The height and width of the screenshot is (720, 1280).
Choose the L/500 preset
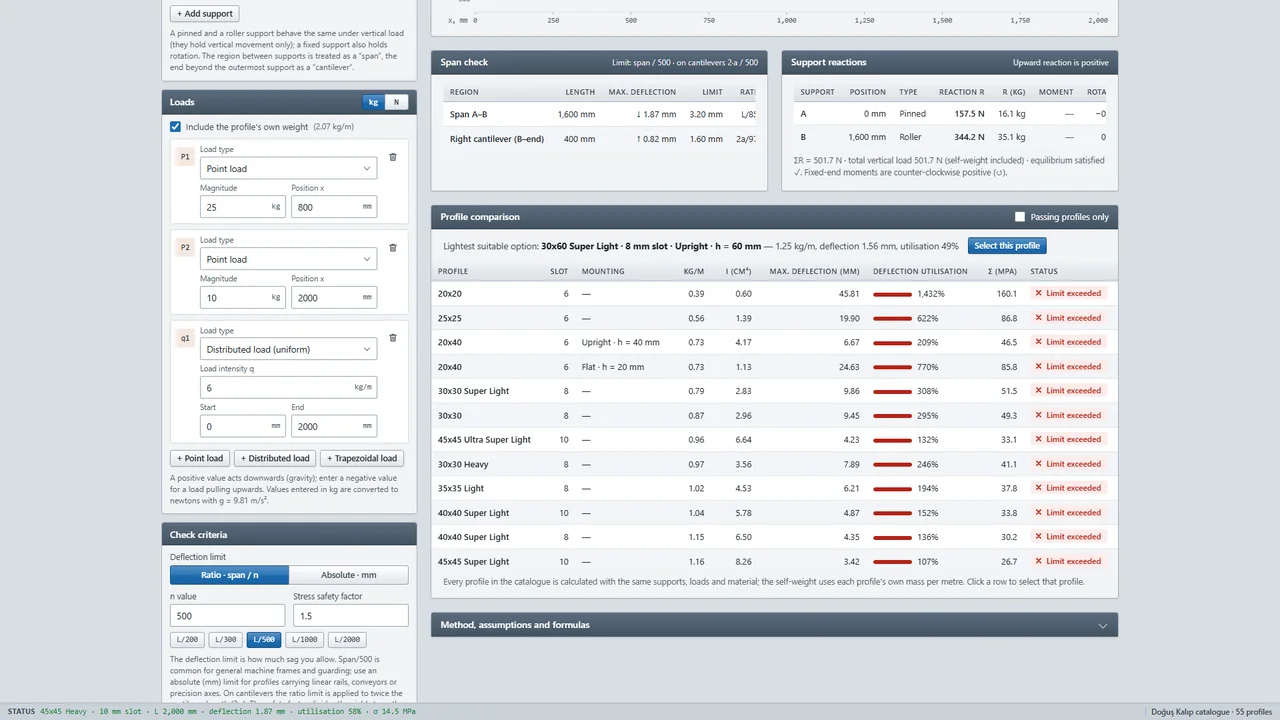tap(264, 640)
